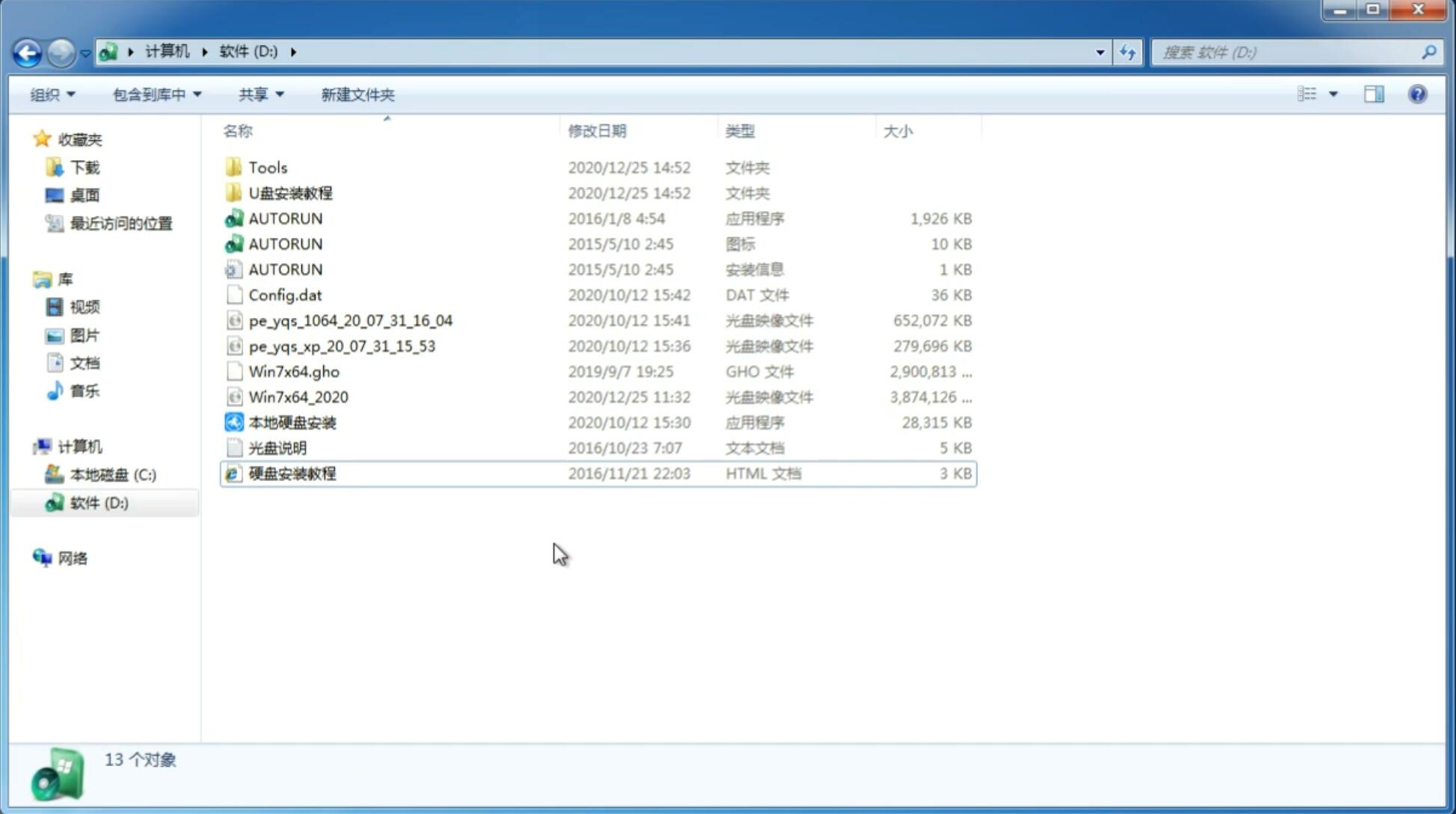Select 软件 (D:) drive in sidebar
This screenshot has height=814, width=1456.
(x=99, y=502)
